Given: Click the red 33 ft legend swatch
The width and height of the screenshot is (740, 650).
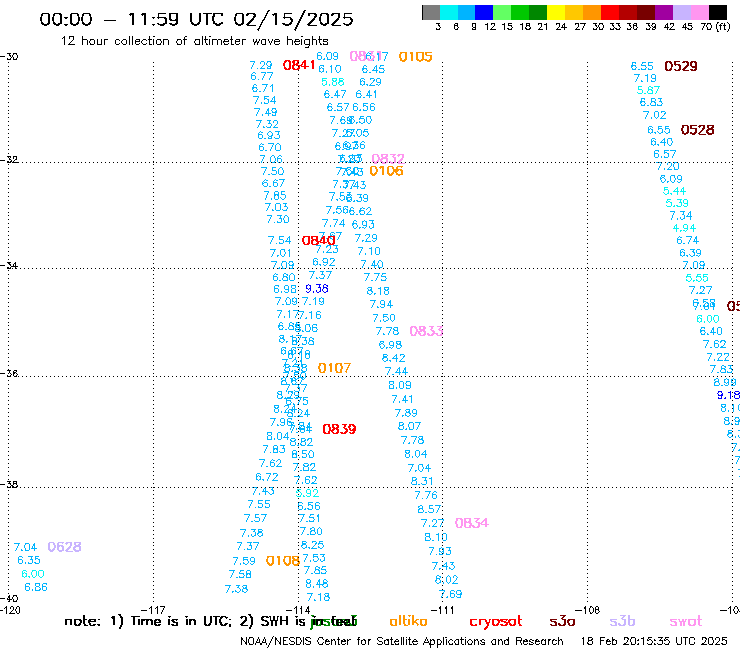Looking at the screenshot, I should coord(610,12).
